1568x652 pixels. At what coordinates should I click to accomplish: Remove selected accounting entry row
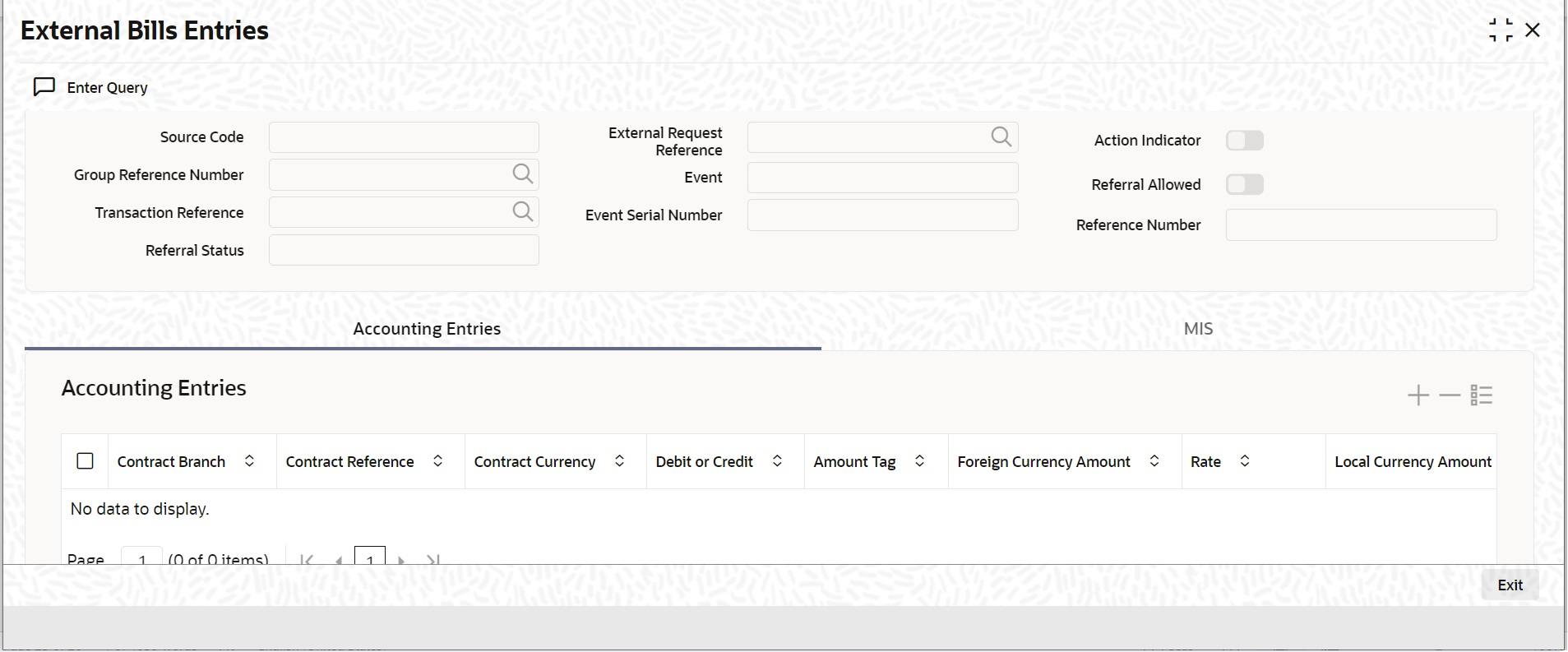pos(1450,395)
